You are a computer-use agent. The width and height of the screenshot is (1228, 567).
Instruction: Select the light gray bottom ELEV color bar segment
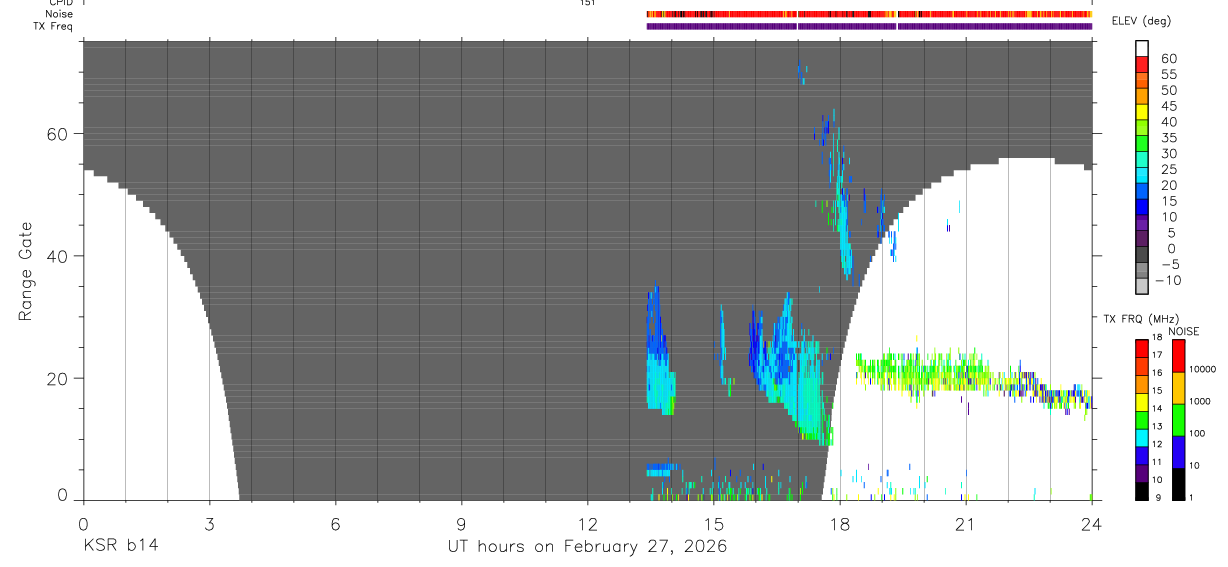[1143, 287]
